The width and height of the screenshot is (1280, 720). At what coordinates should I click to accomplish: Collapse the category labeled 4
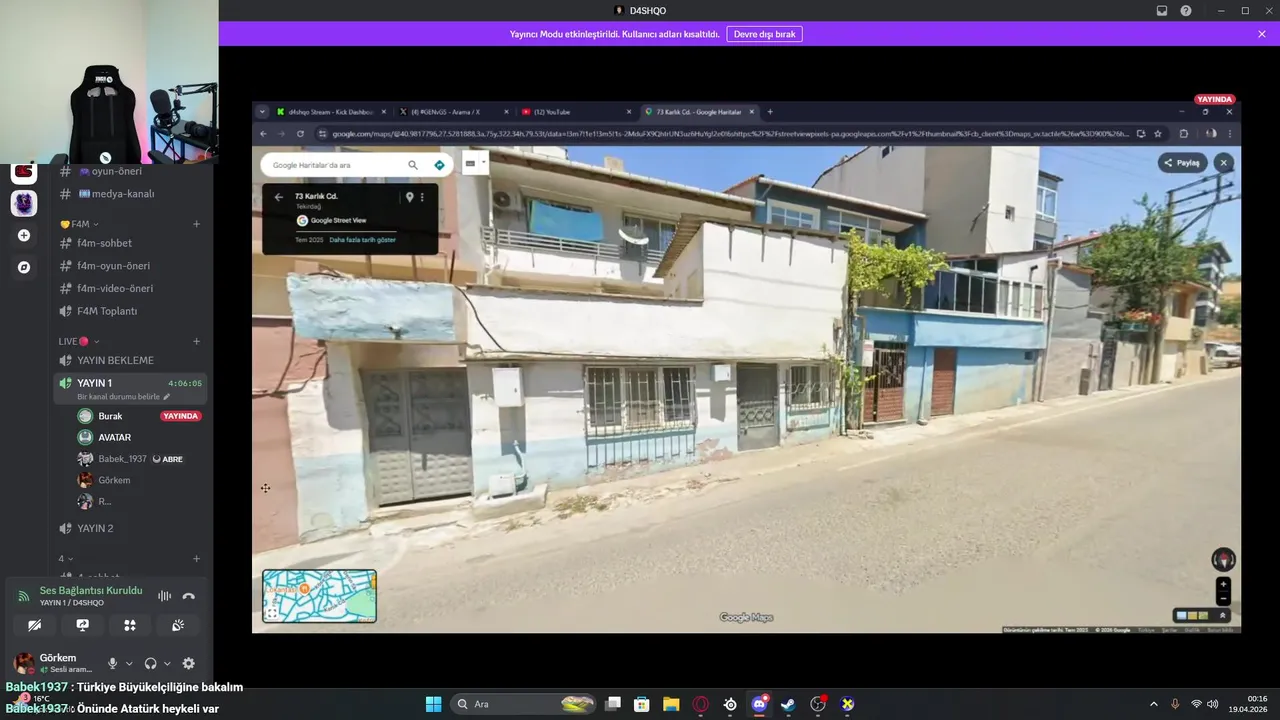[x=66, y=559]
